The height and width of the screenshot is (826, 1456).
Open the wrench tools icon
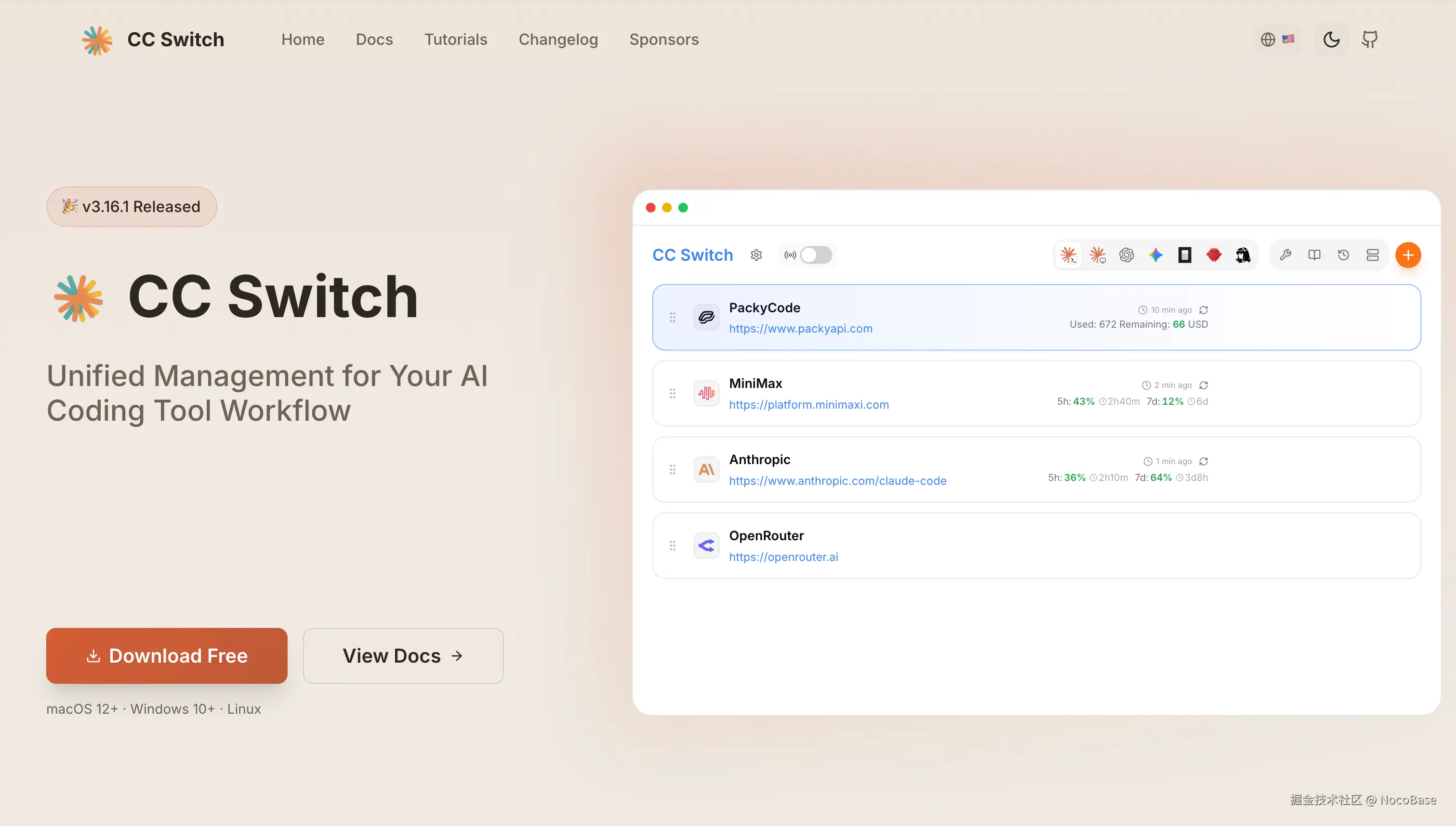(x=1285, y=255)
